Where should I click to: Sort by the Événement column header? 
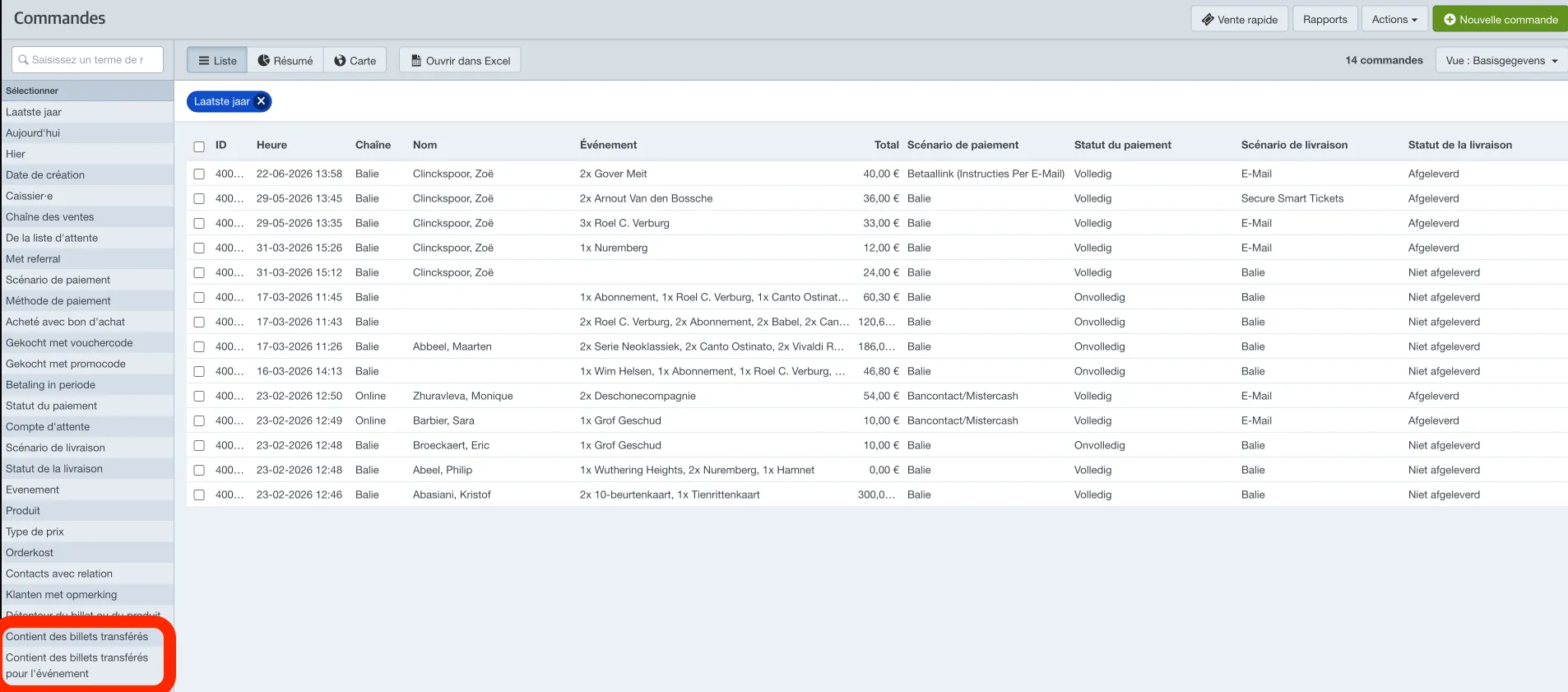pos(608,145)
